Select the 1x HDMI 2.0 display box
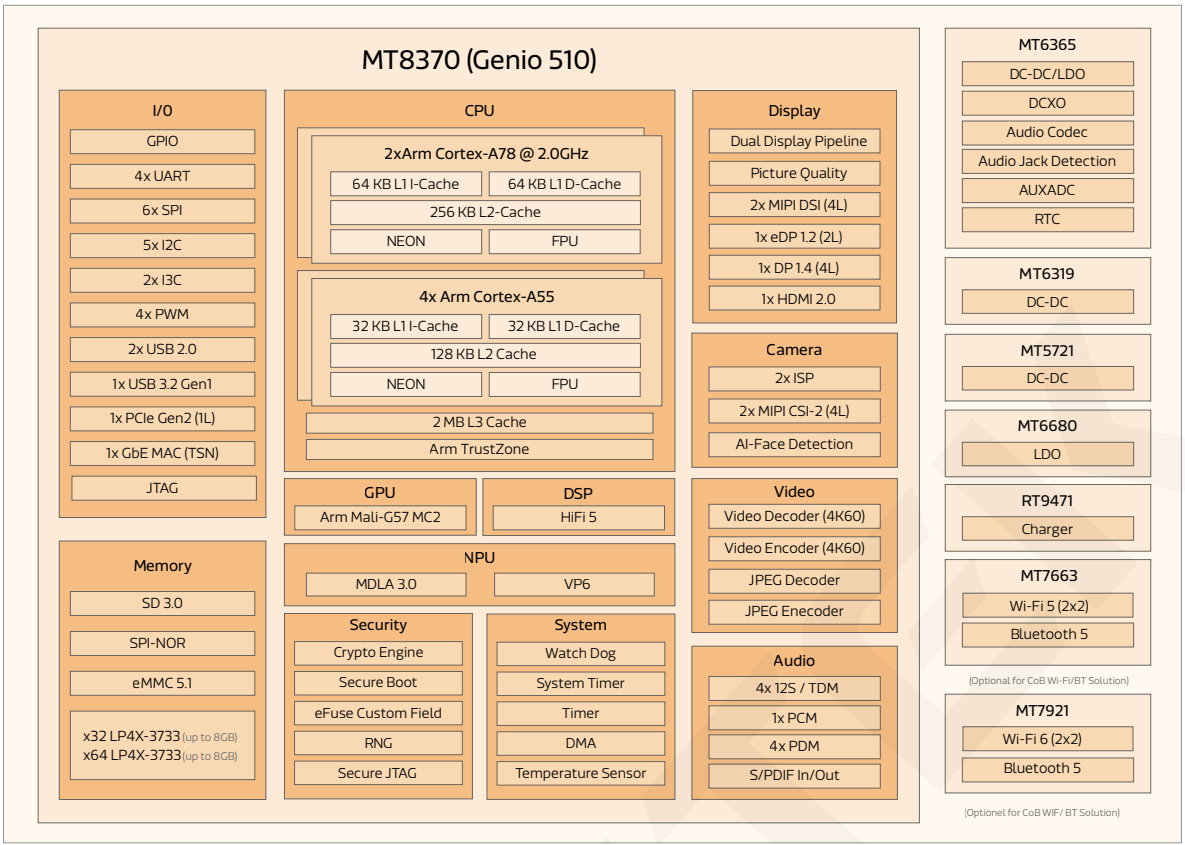 pos(794,298)
